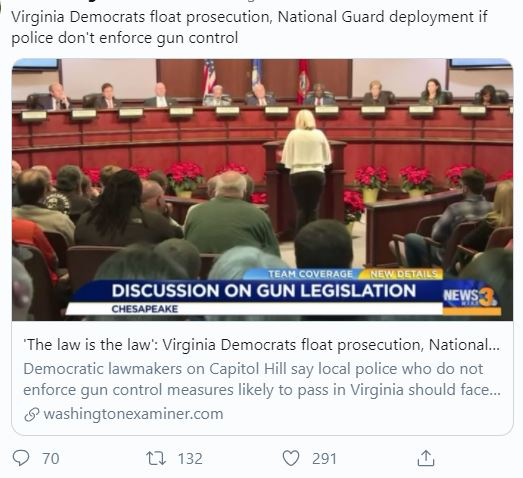523x478 pixels.
Task: Like the tweet with the heart icon
Action: [x=291, y=458]
